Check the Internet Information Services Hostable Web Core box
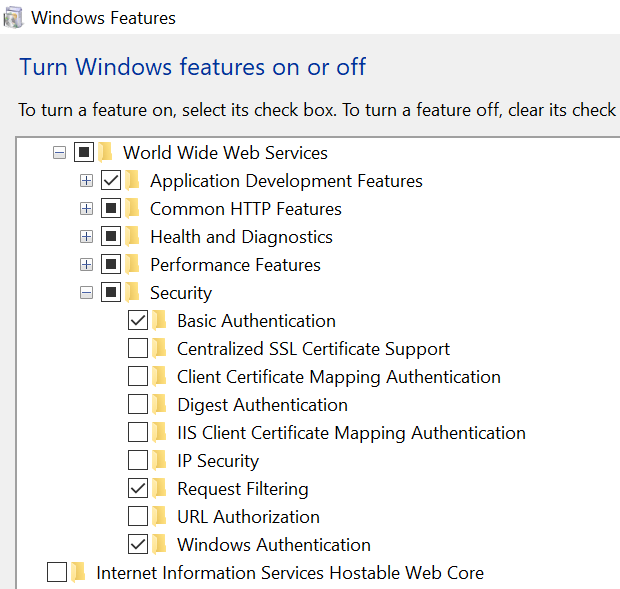The height and width of the screenshot is (589, 620). (x=57, y=573)
